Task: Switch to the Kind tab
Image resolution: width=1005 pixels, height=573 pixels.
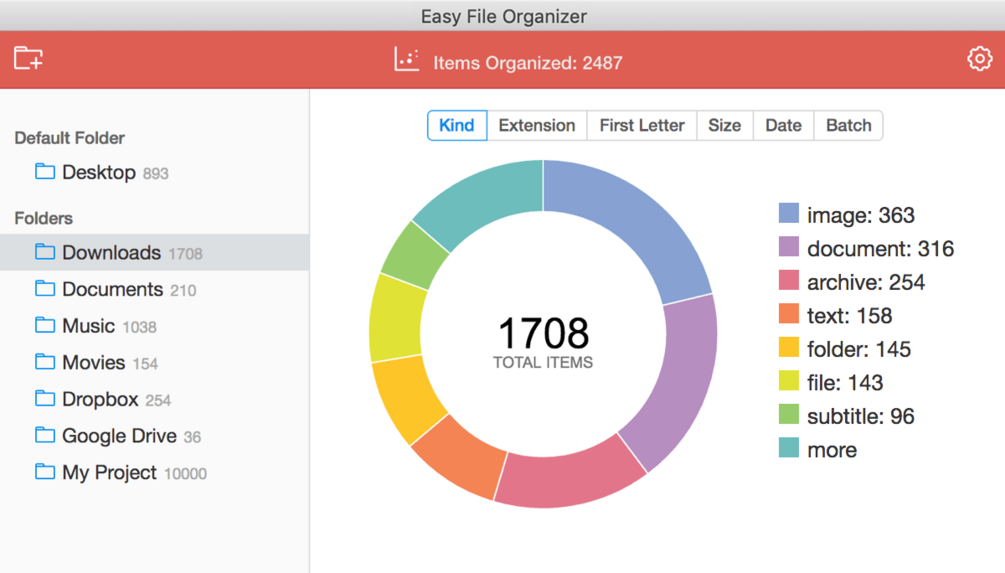Action: (457, 125)
